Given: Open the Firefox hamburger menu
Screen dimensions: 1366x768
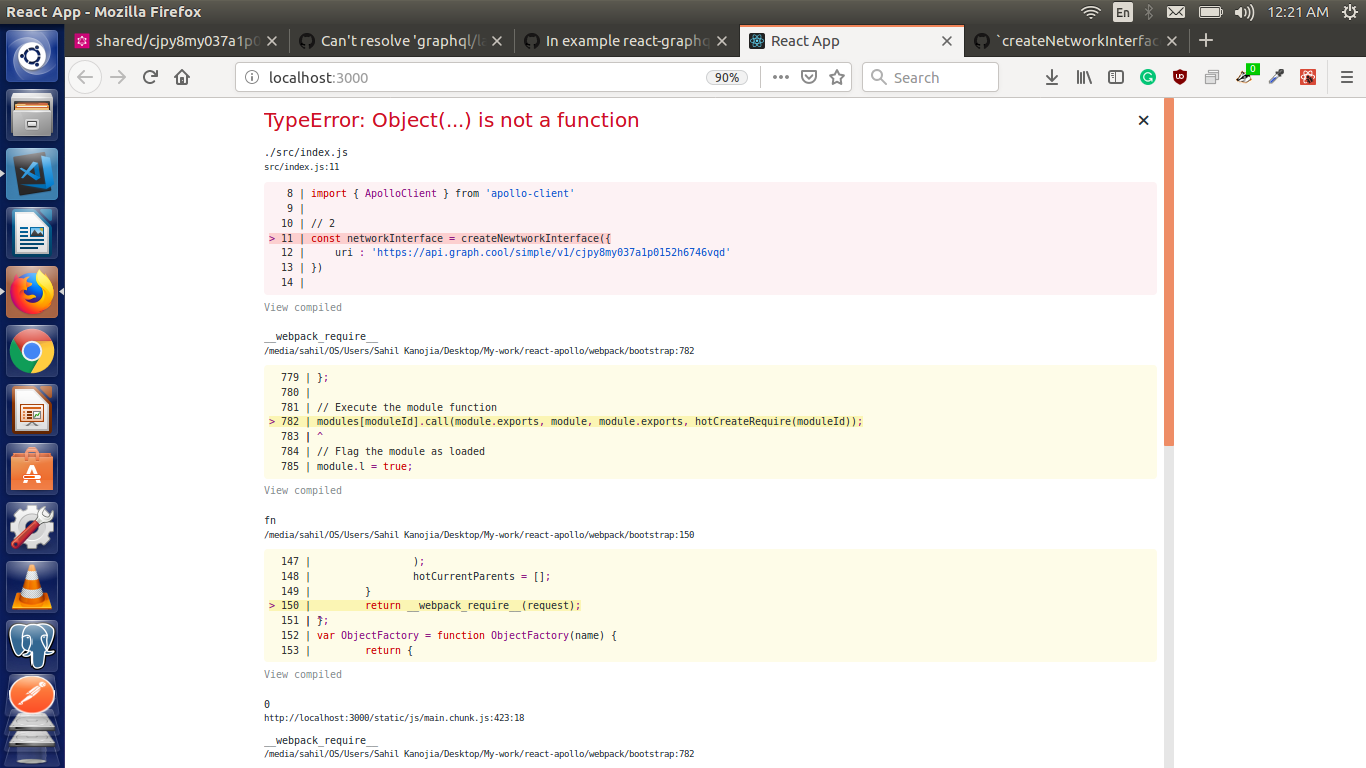Looking at the screenshot, I should click(1347, 77).
